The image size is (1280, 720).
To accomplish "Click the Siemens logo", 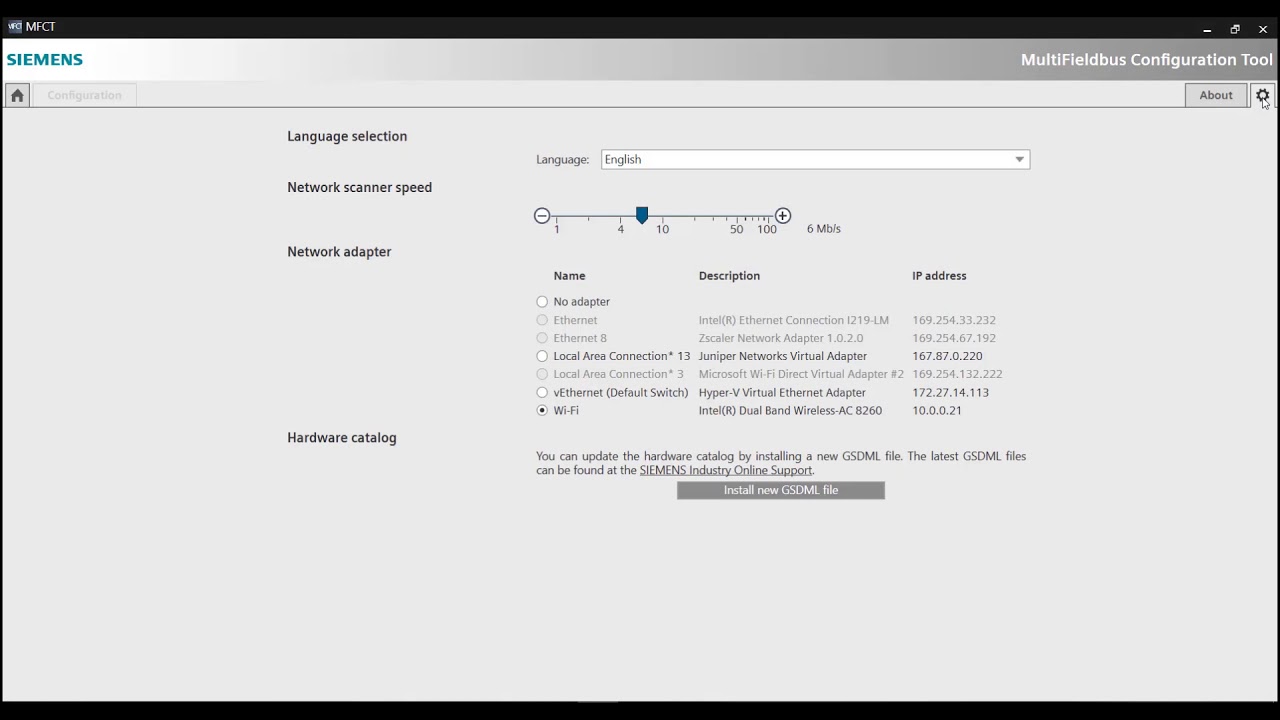I will (45, 60).
